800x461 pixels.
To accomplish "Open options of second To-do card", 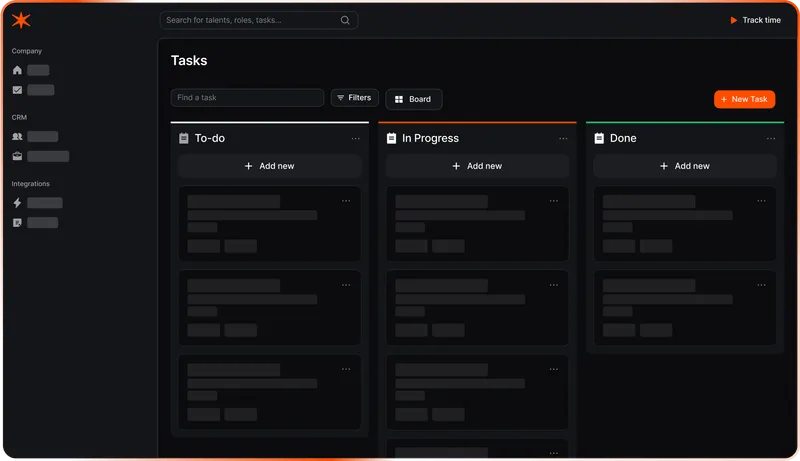I will coord(346,285).
